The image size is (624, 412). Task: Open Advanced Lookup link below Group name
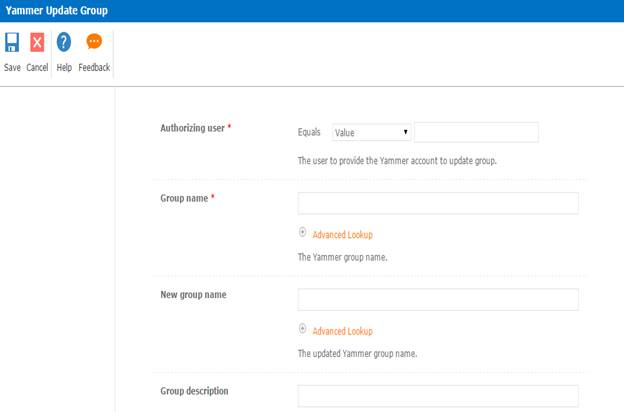pos(342,235)
